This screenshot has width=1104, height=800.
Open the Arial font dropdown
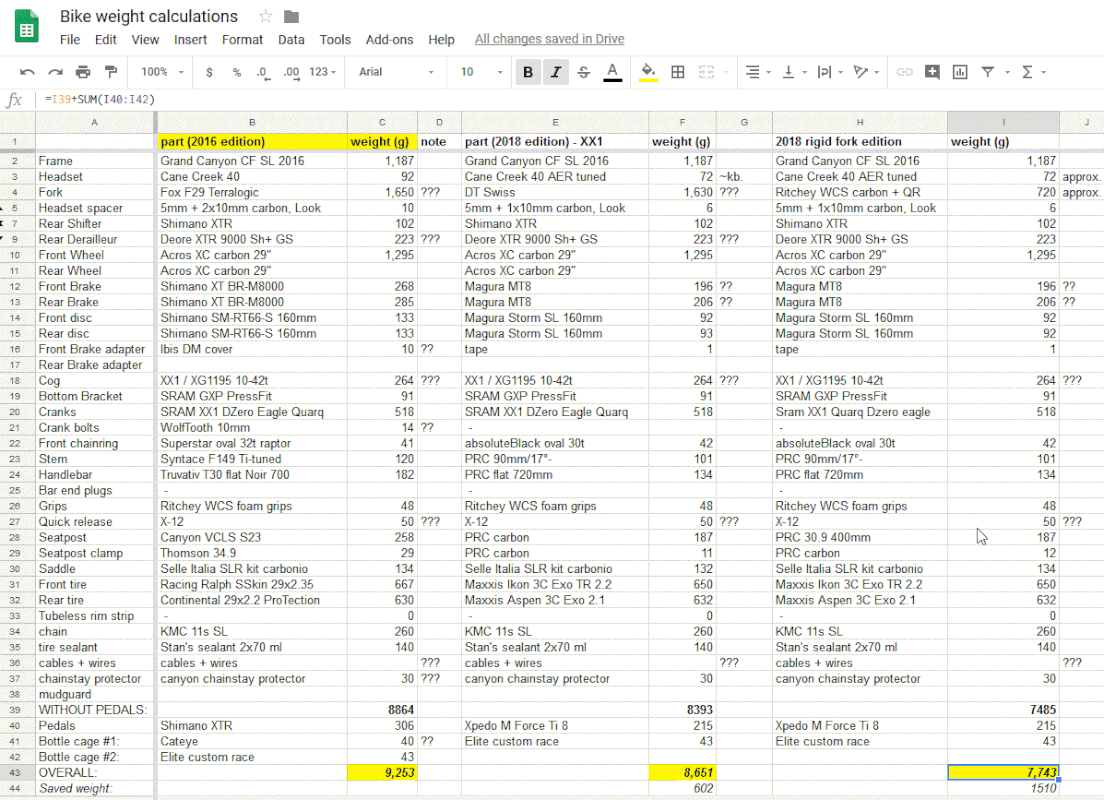(x=396, y=72)
